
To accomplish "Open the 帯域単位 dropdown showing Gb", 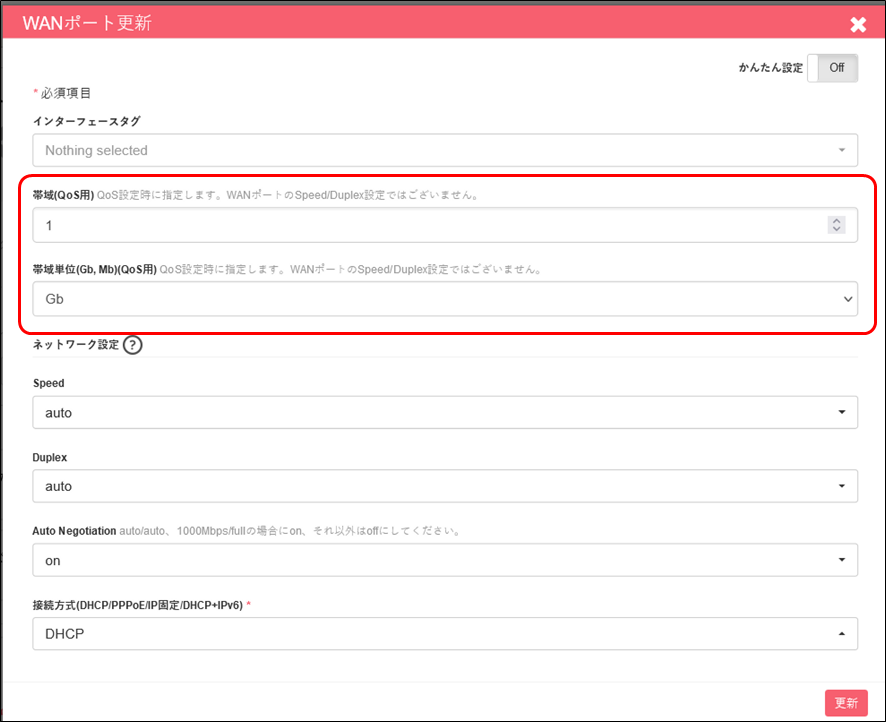I will (445, 299).
